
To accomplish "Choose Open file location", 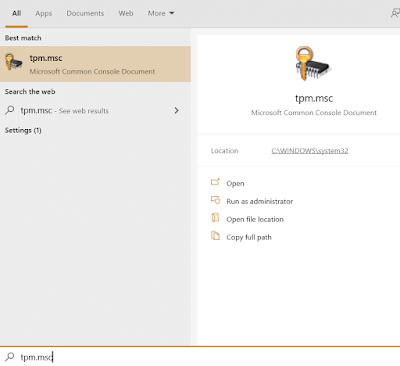I will [x=255, y=219].
